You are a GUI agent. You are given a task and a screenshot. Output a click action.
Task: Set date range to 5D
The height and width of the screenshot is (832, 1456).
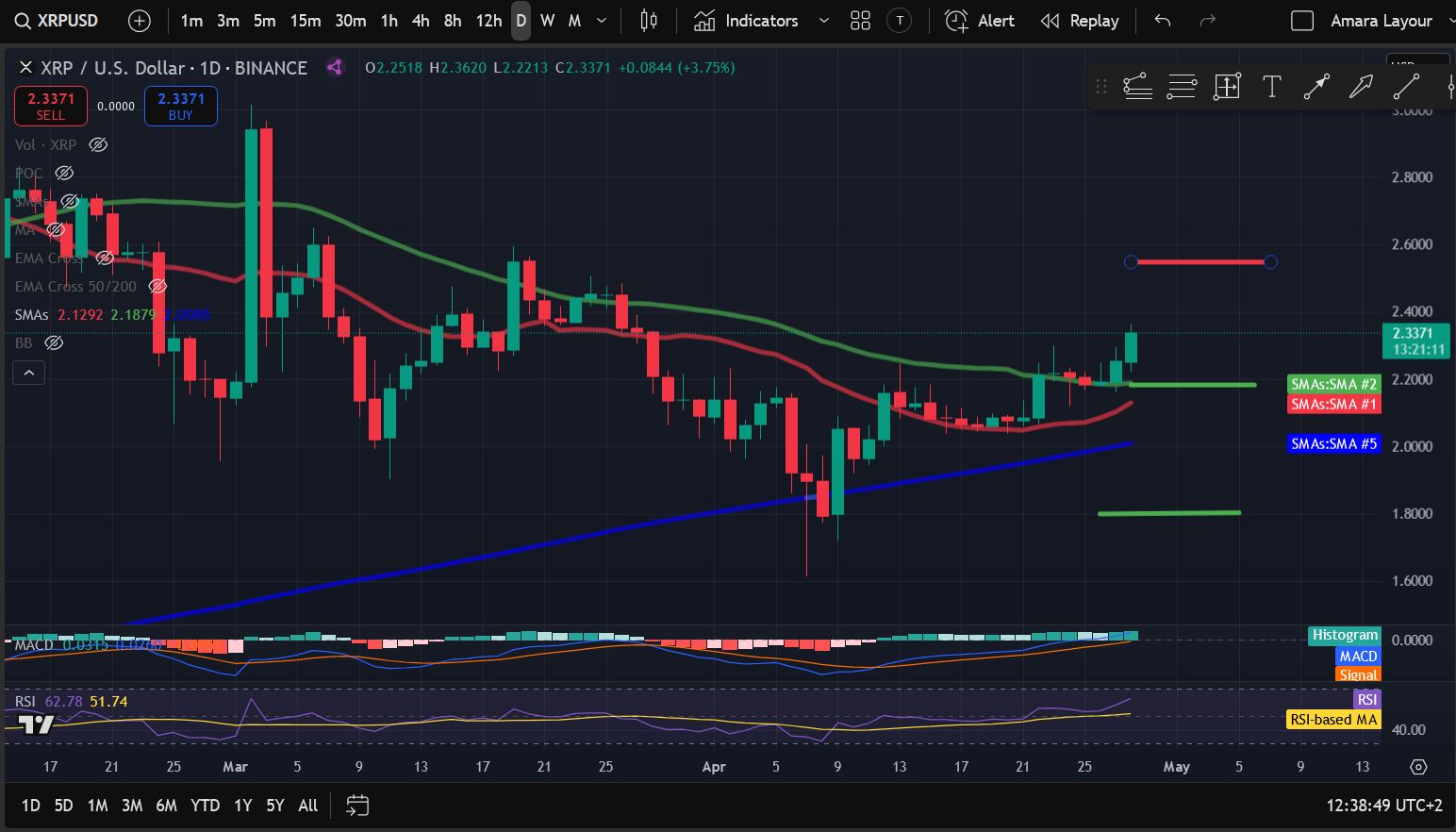coord(63,806)
